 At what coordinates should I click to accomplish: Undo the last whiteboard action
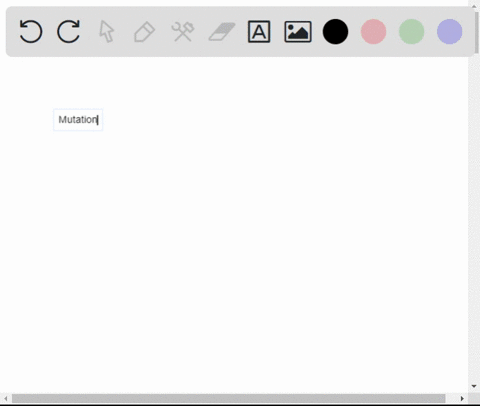coord(31,31)
